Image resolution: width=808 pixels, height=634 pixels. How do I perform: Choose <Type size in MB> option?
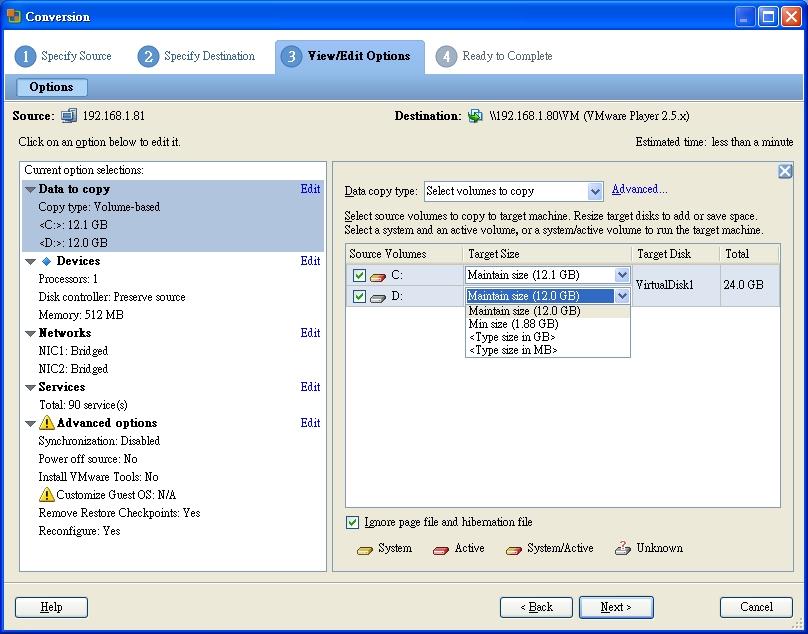pos(547,350)
